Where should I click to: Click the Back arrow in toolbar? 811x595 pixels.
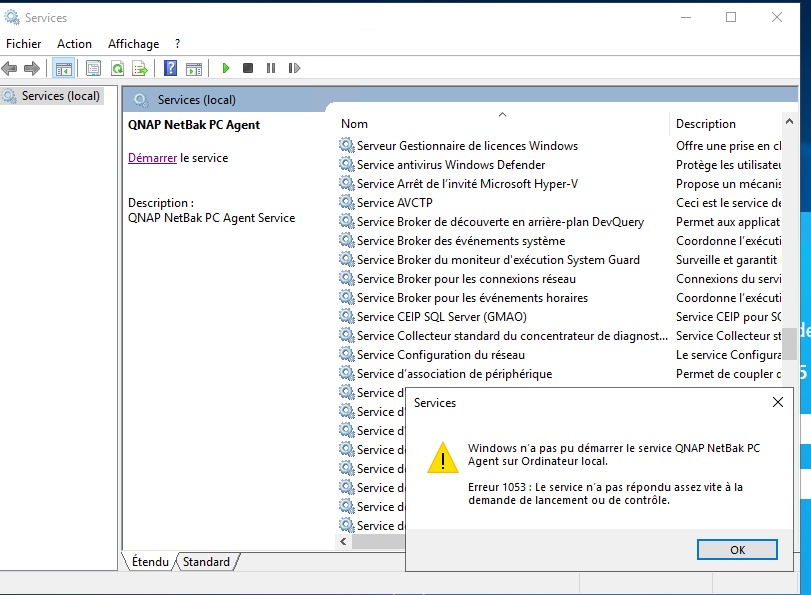click(x=10, y=68)
